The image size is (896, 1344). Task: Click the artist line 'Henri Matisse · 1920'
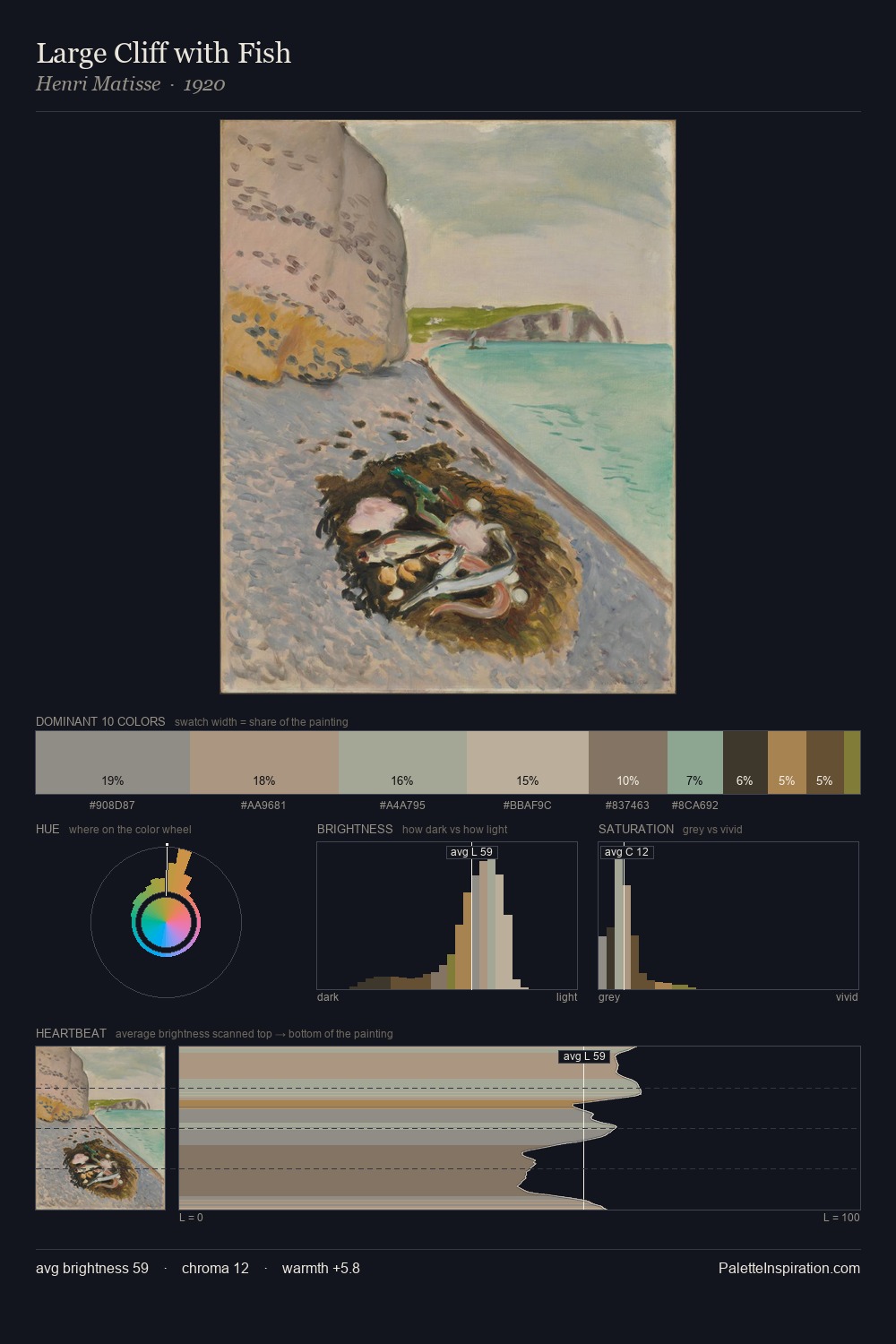pyautogui.click(x=131, y=84)
